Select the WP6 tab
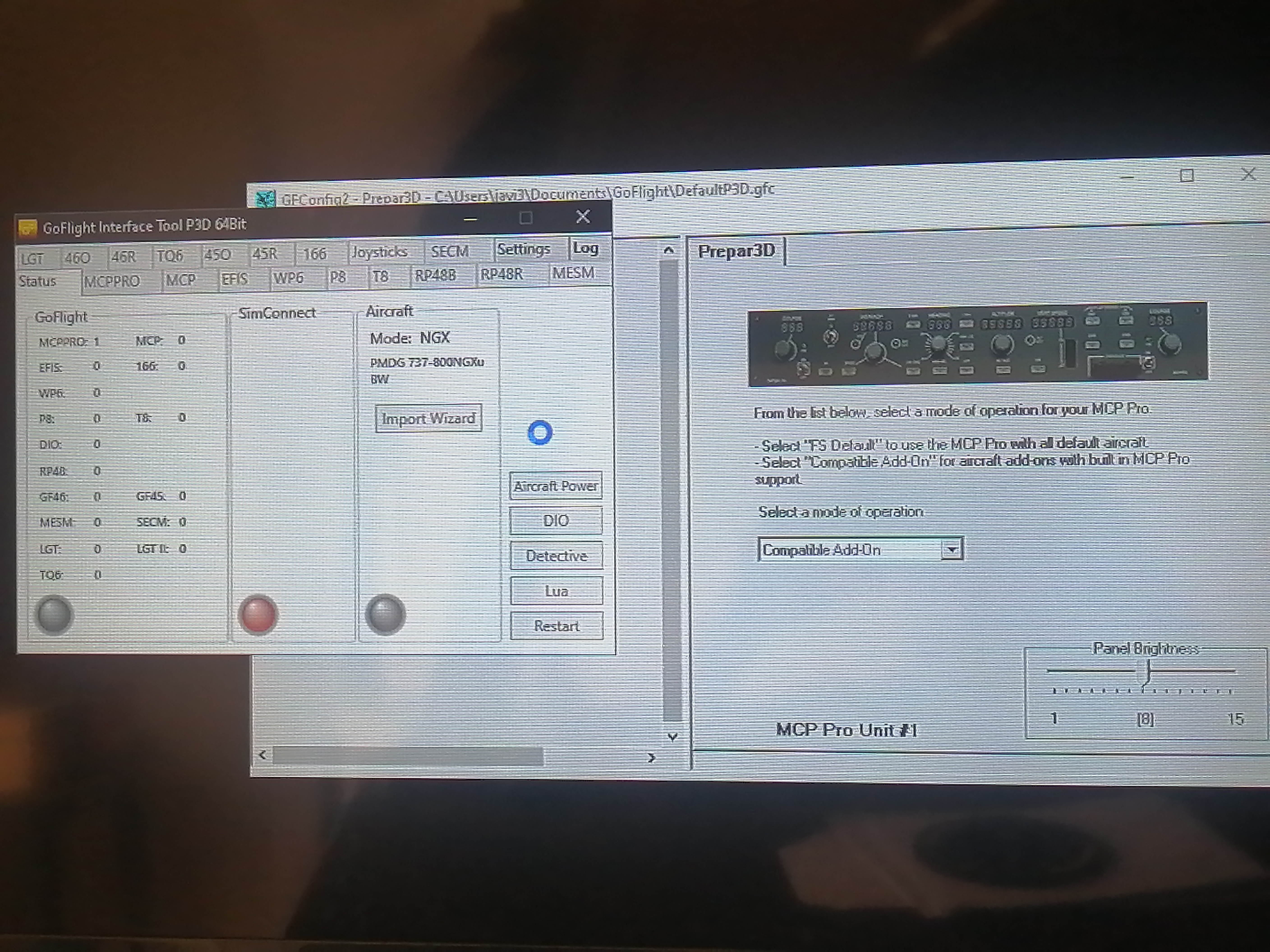The image size is (1270, 952). point(289,278)
